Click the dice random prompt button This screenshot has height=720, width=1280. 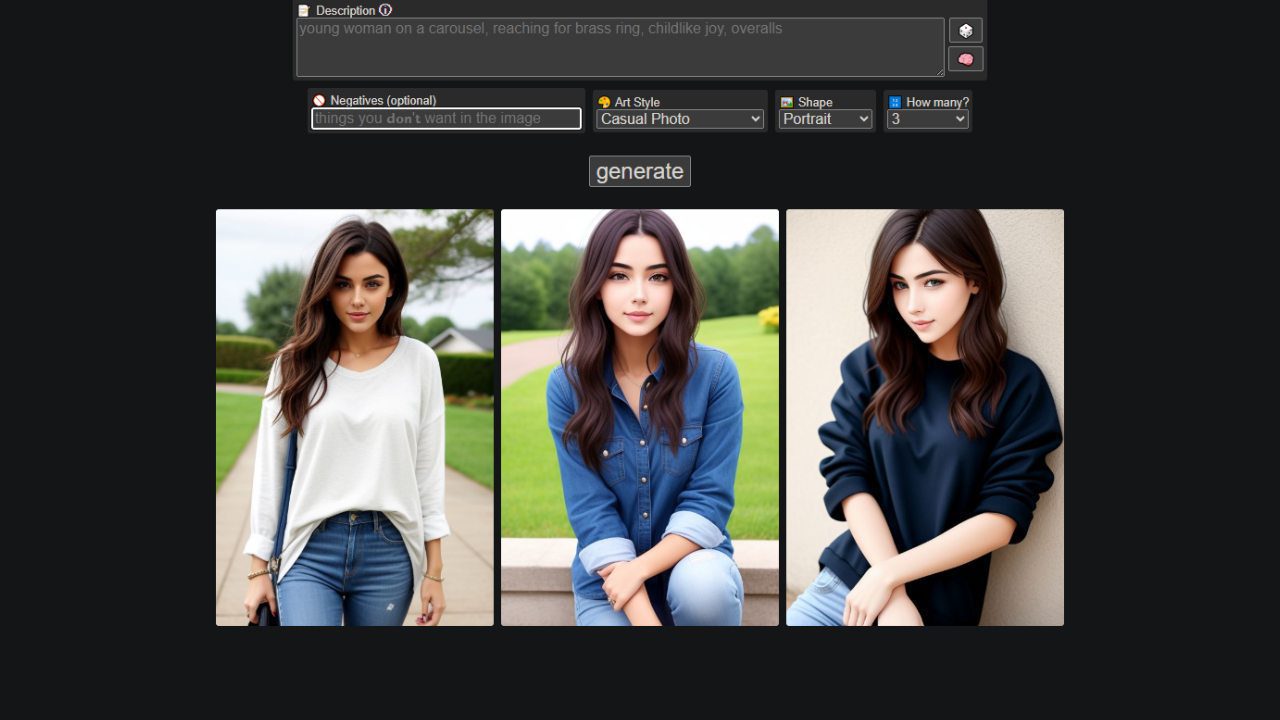pos(965,30)
